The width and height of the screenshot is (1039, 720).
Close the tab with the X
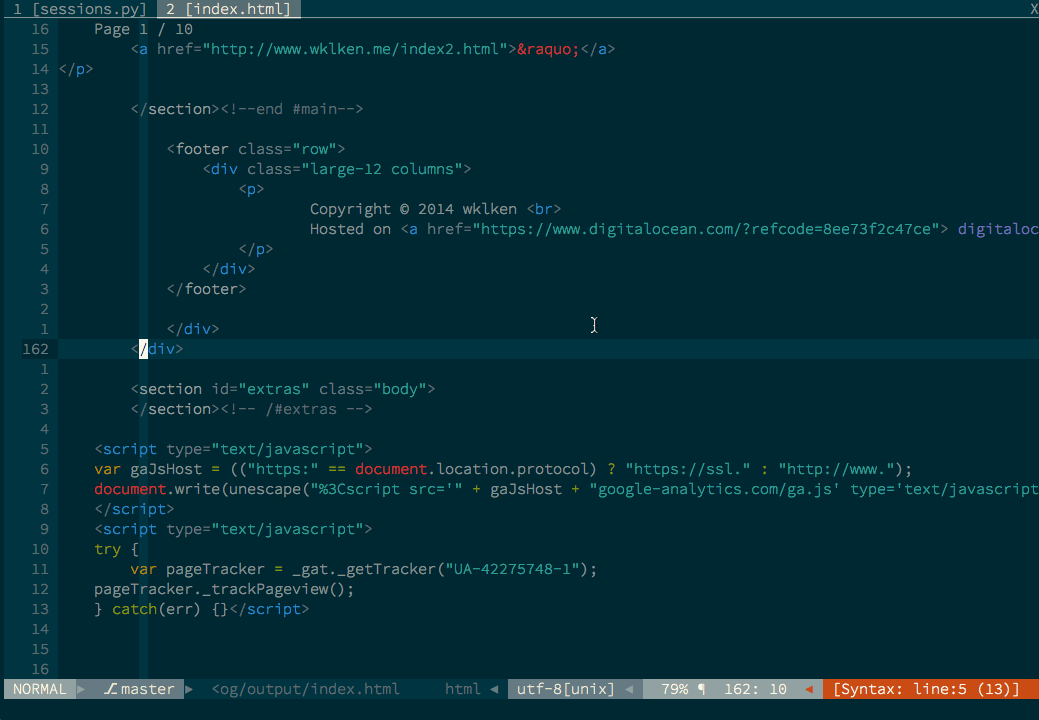[1033, 9]
